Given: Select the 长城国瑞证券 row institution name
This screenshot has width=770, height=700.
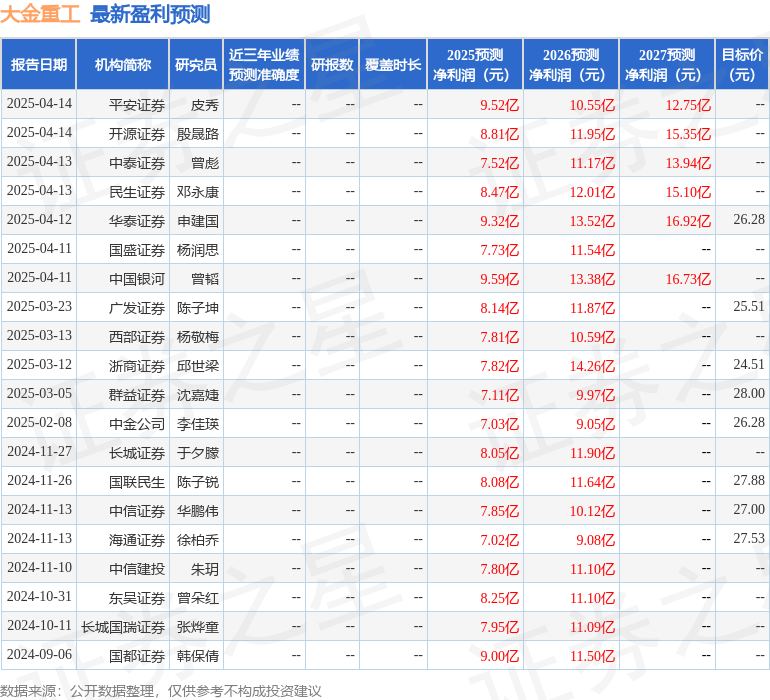Looking at the screenshot, I should click(123, 626).
